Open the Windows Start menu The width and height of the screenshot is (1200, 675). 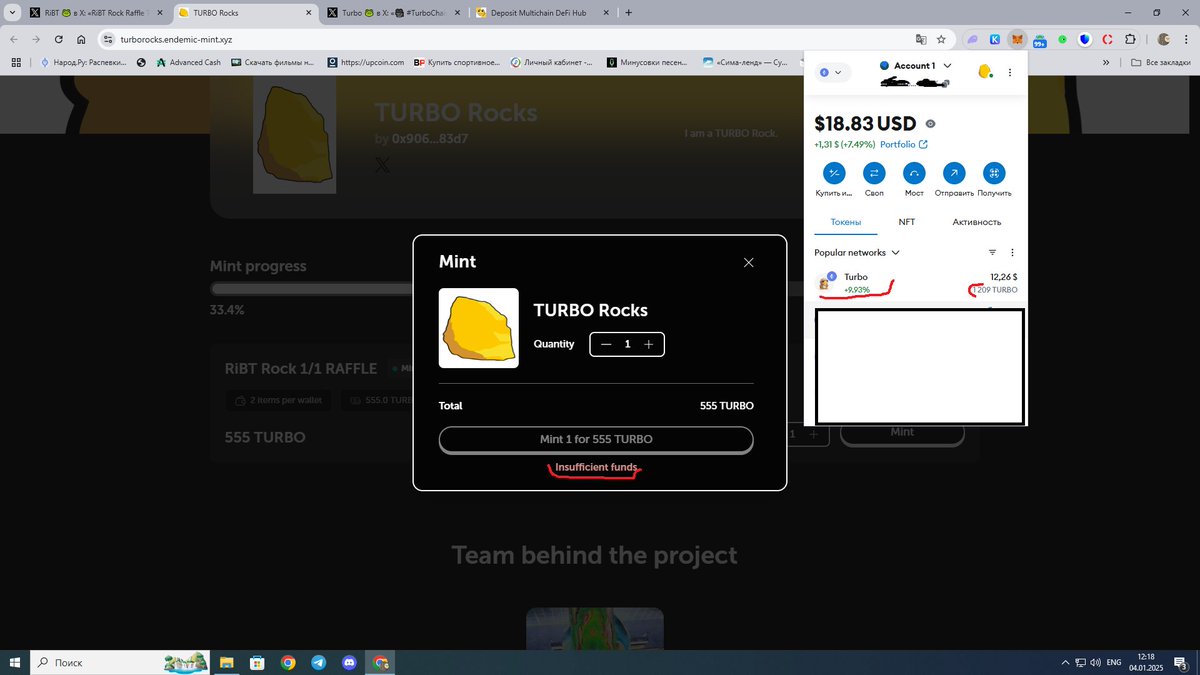14,662
